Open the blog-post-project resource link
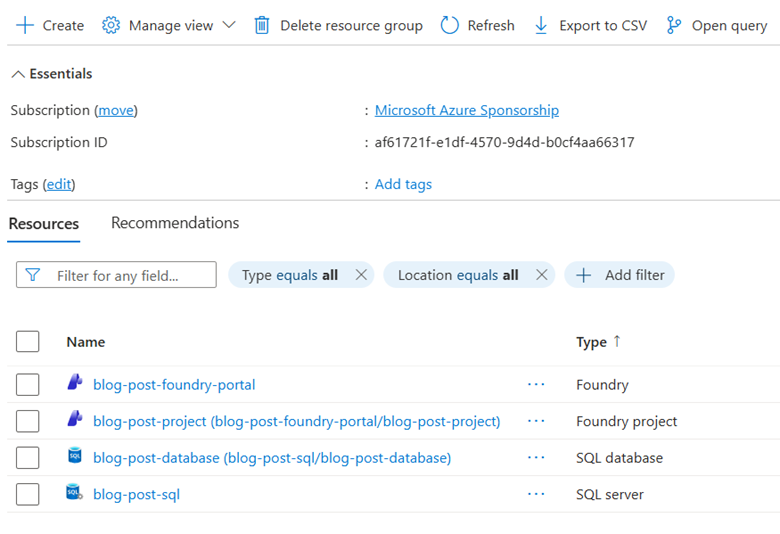Viewport: 780px width, 534px height. 296,422
